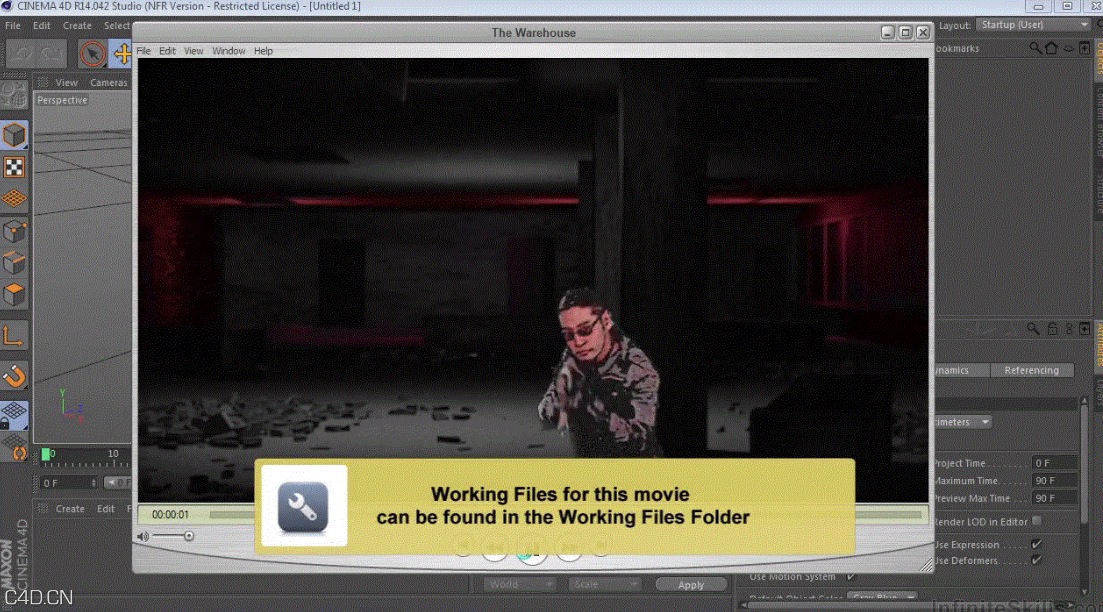
Task: Click the Redo arrow in Cinema 4D toolbar
Action: click(x=51, y=53)
